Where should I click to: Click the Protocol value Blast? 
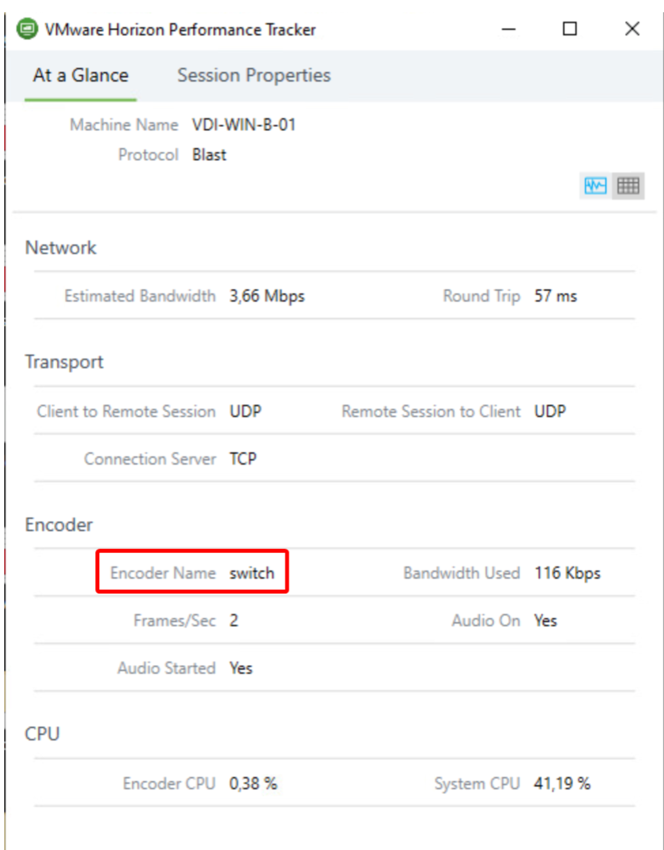(209, 155)
